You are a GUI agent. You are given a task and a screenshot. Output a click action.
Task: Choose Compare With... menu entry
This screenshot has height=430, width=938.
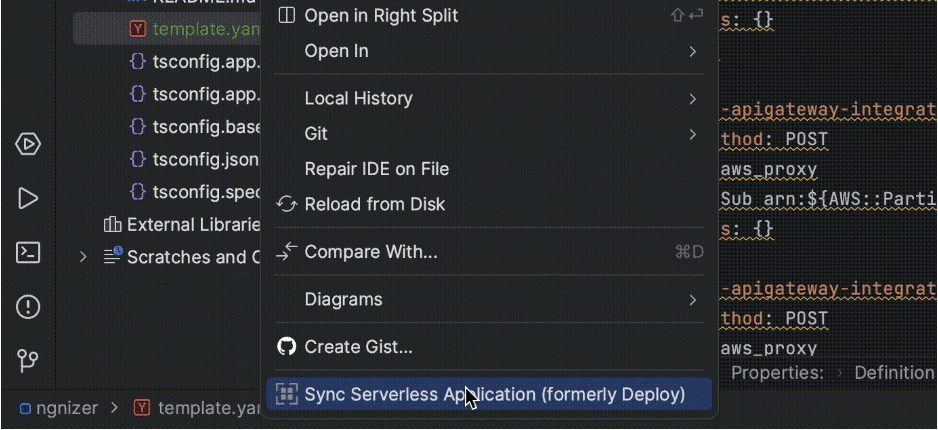(x=370, y=252)
